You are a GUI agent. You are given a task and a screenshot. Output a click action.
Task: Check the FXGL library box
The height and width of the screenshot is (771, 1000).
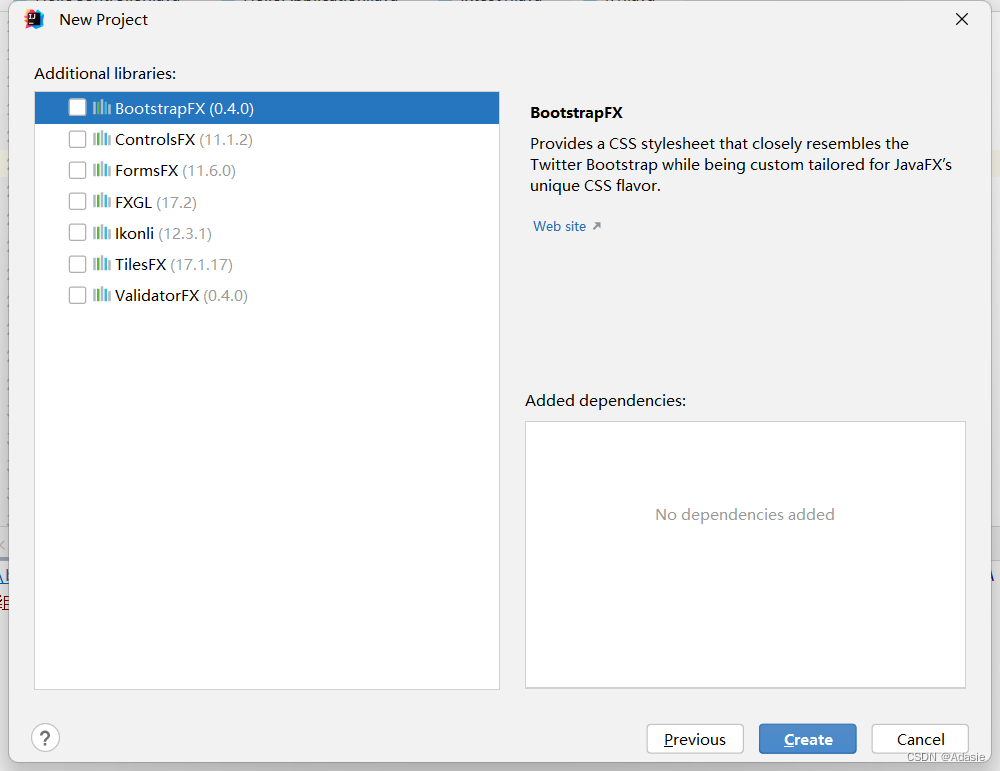(77, 202)
